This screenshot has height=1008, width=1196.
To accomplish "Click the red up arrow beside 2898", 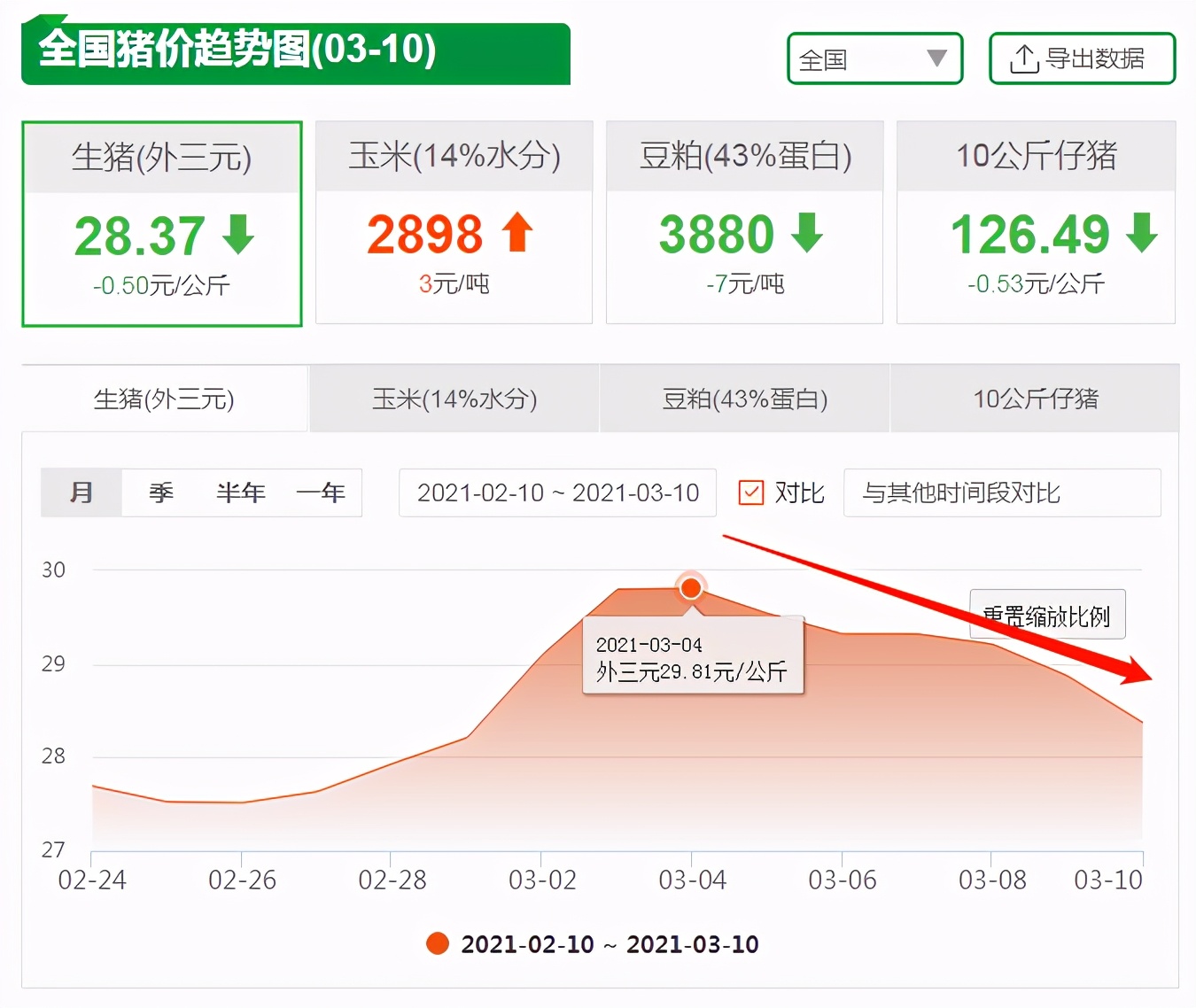I will 517,233.
